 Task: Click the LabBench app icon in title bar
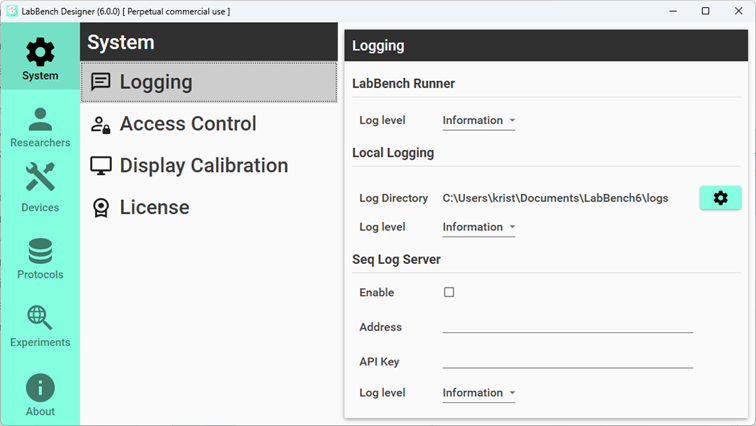coord(12,11)
